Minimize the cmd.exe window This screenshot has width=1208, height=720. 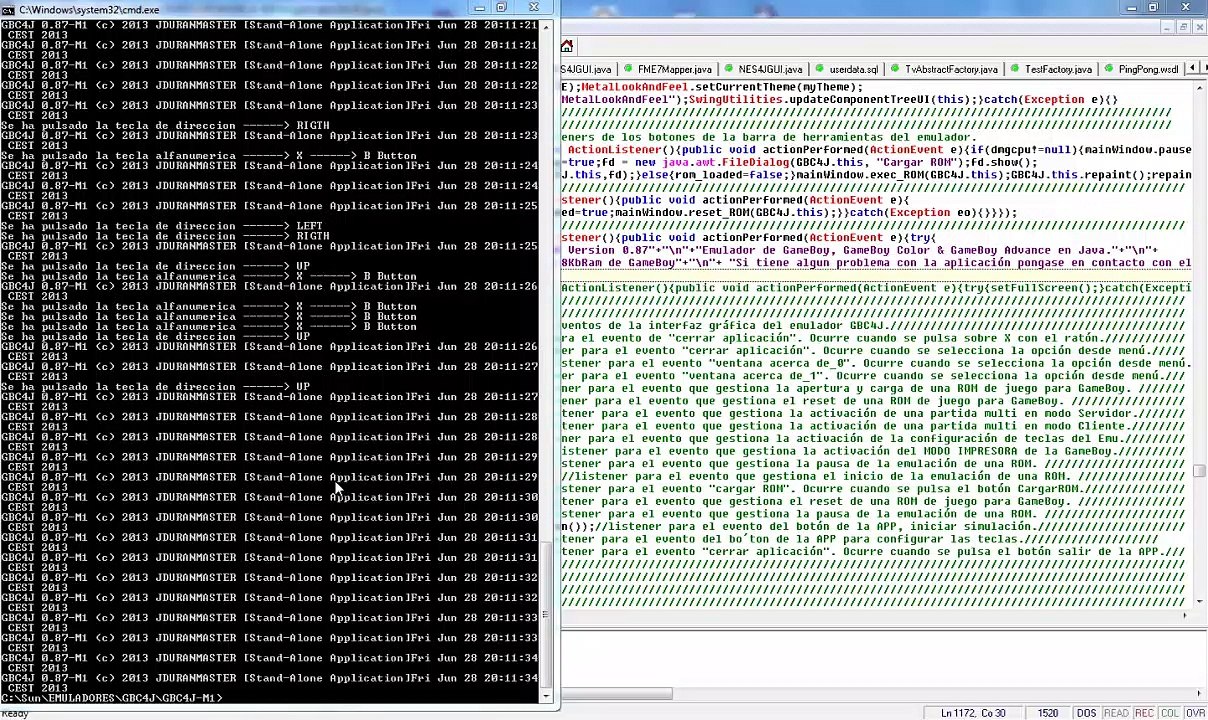tap(479, 8)
